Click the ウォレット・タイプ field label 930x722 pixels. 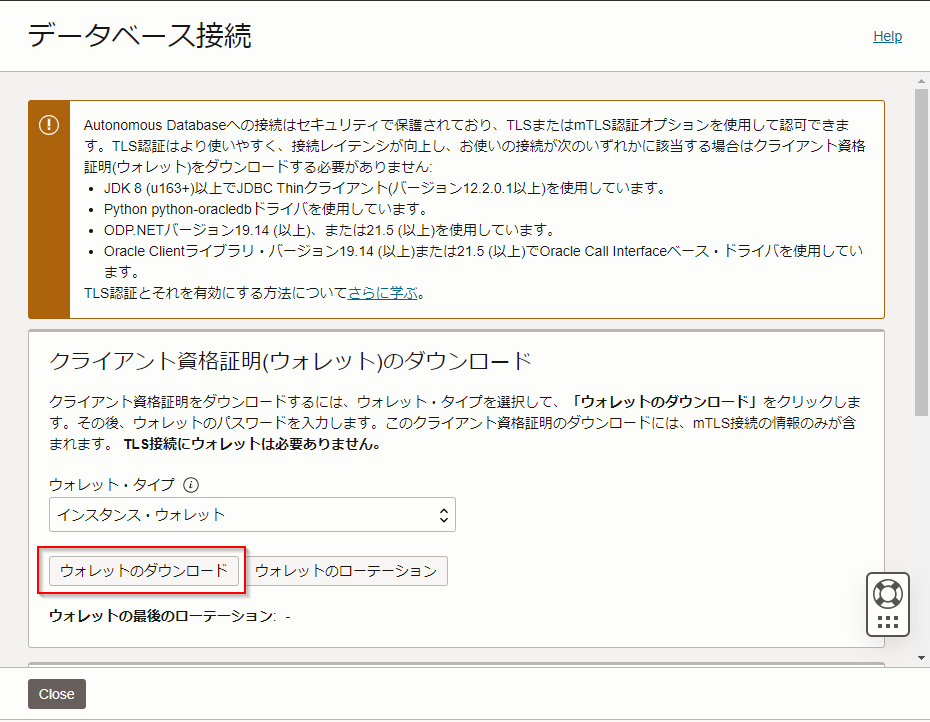(111, 485)
